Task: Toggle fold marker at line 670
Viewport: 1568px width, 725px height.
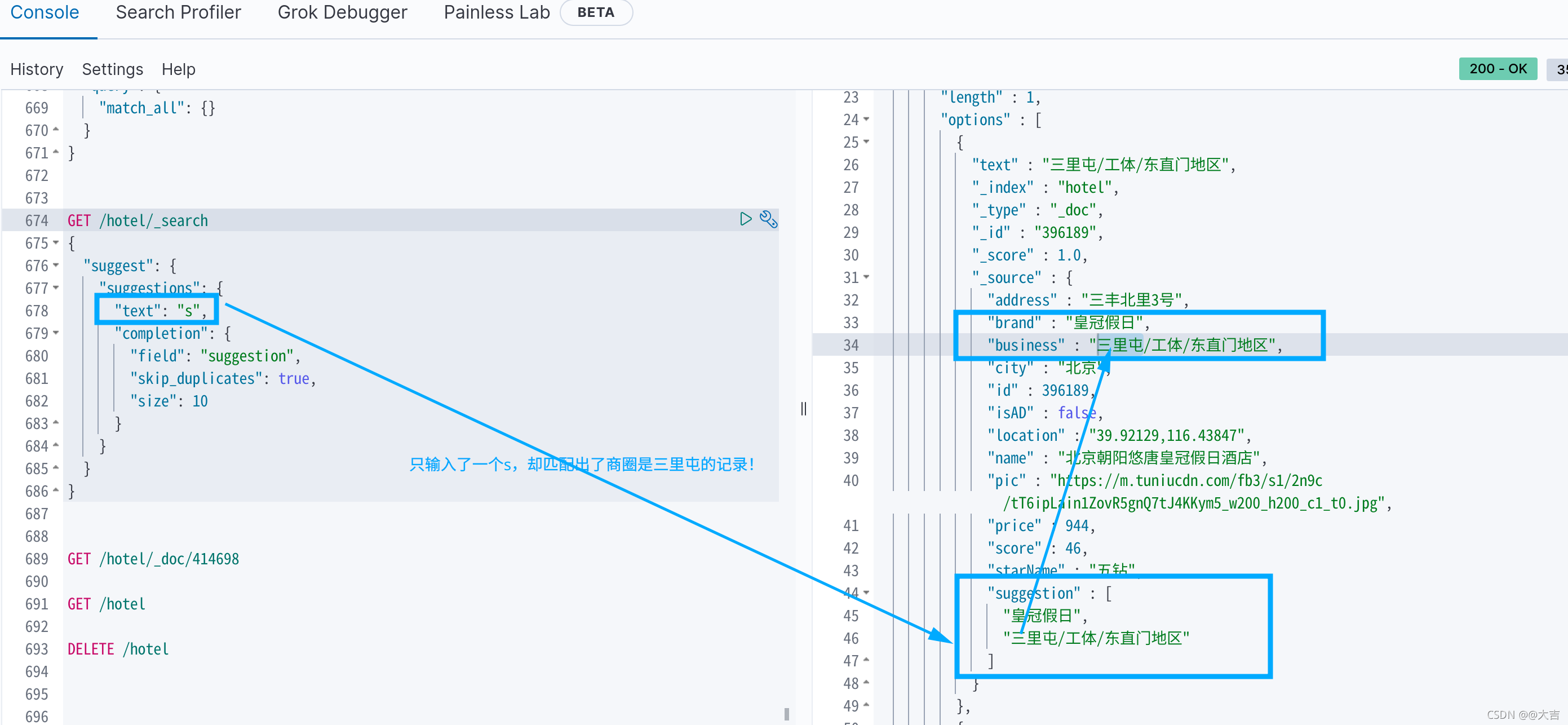Action: pos(56,130)
